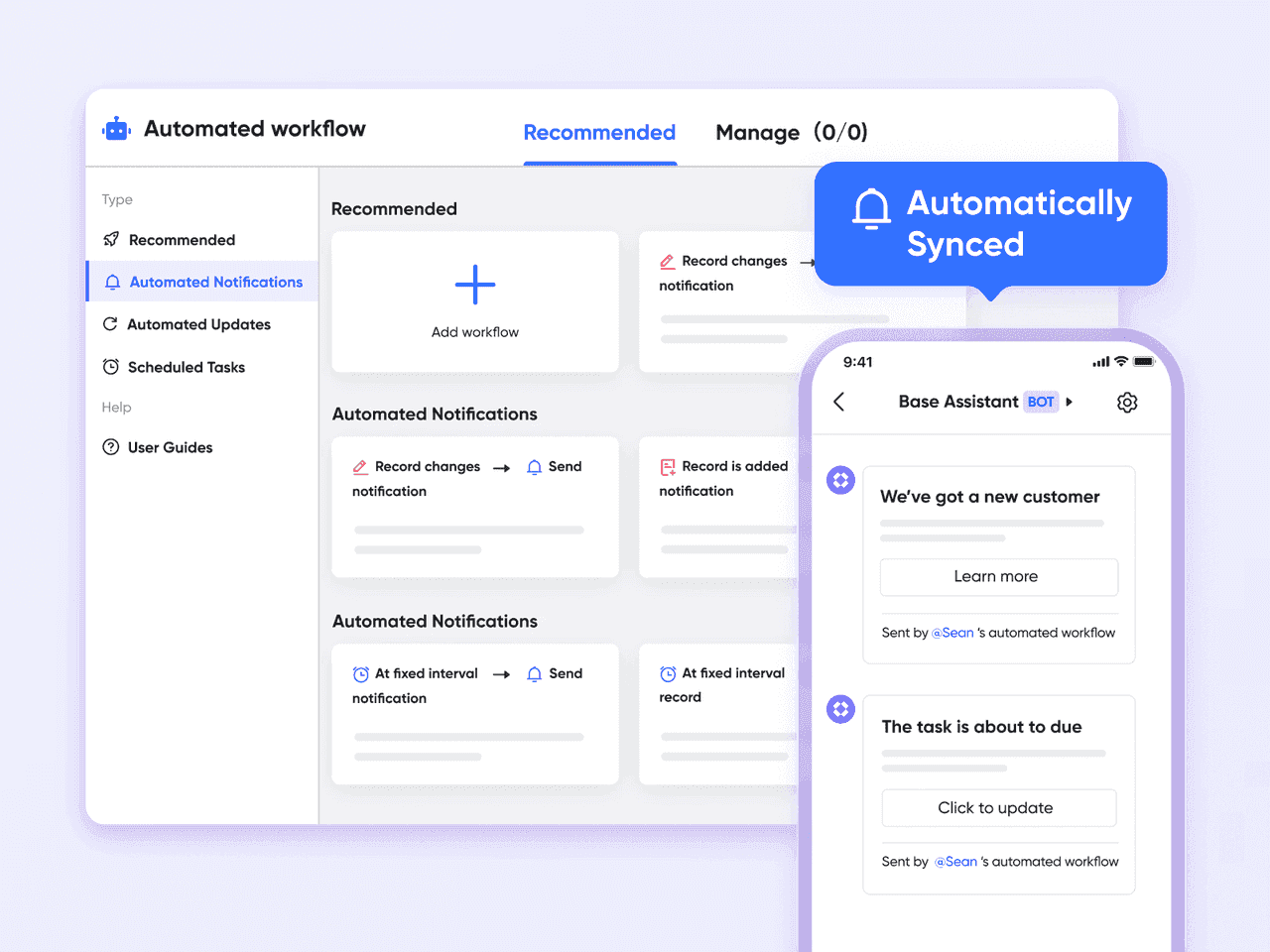
Task: Select Automated Notifications in the sidebar
Action: (x=214, y=282)
